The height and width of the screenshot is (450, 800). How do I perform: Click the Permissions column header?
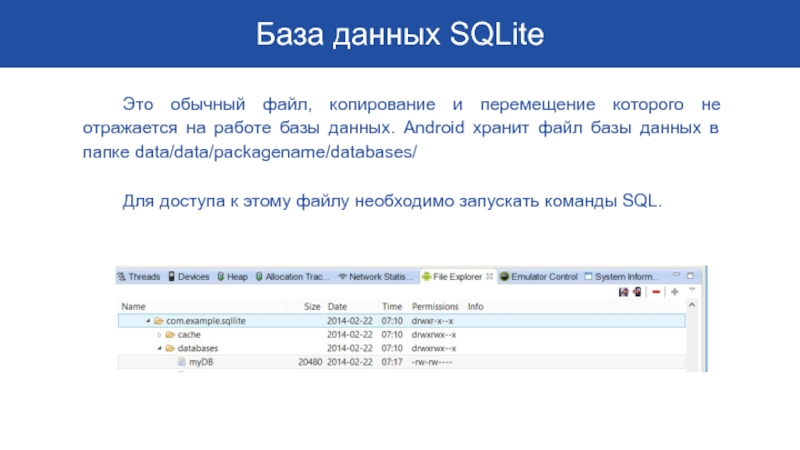click(435, 307)
